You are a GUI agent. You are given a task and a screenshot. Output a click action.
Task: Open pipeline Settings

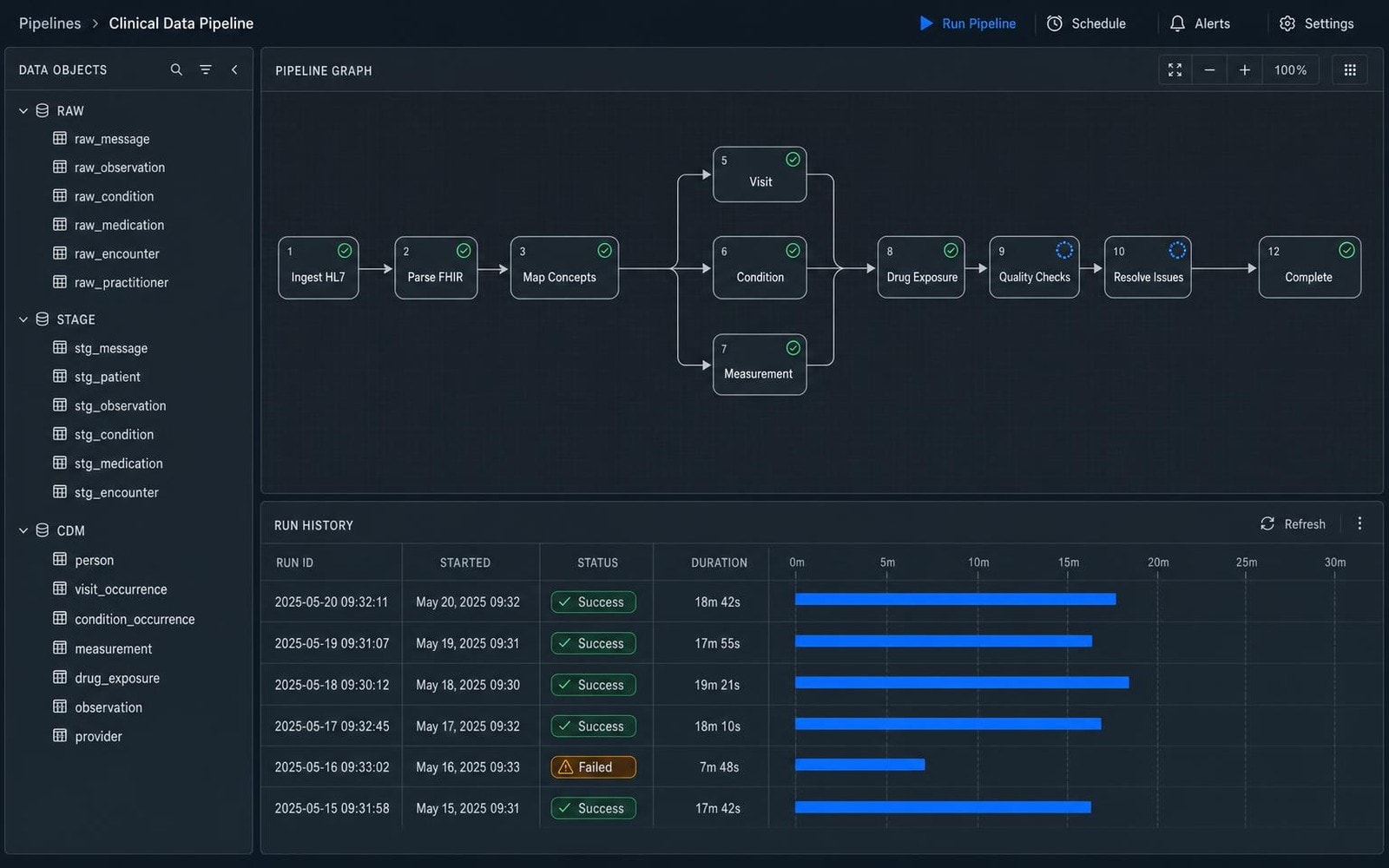pyautogui.click(x=1317, y=23)
